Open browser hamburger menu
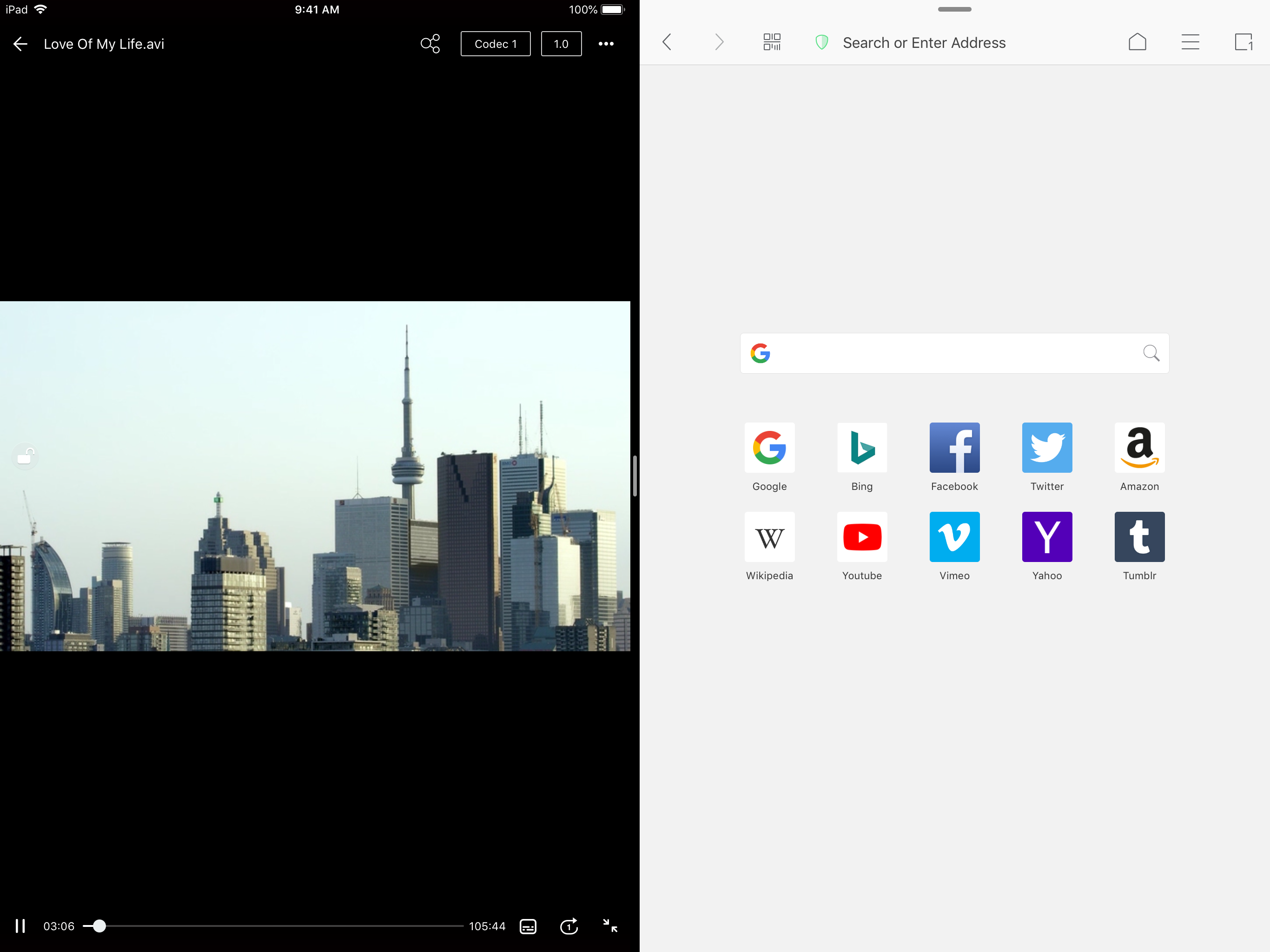Viewport: 1270px width, 952px height. 1190,42
